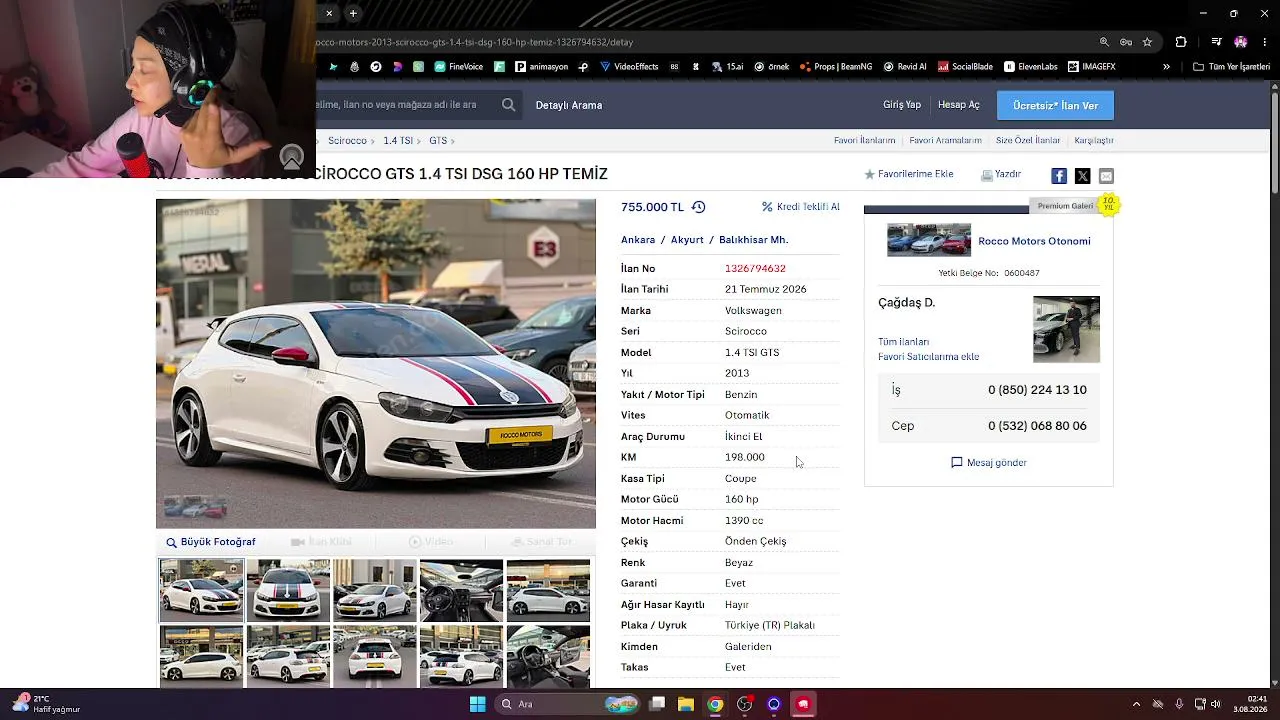
Task: Open the Windows Start menu
Action: pyautogui.click(x=477, y=704)
